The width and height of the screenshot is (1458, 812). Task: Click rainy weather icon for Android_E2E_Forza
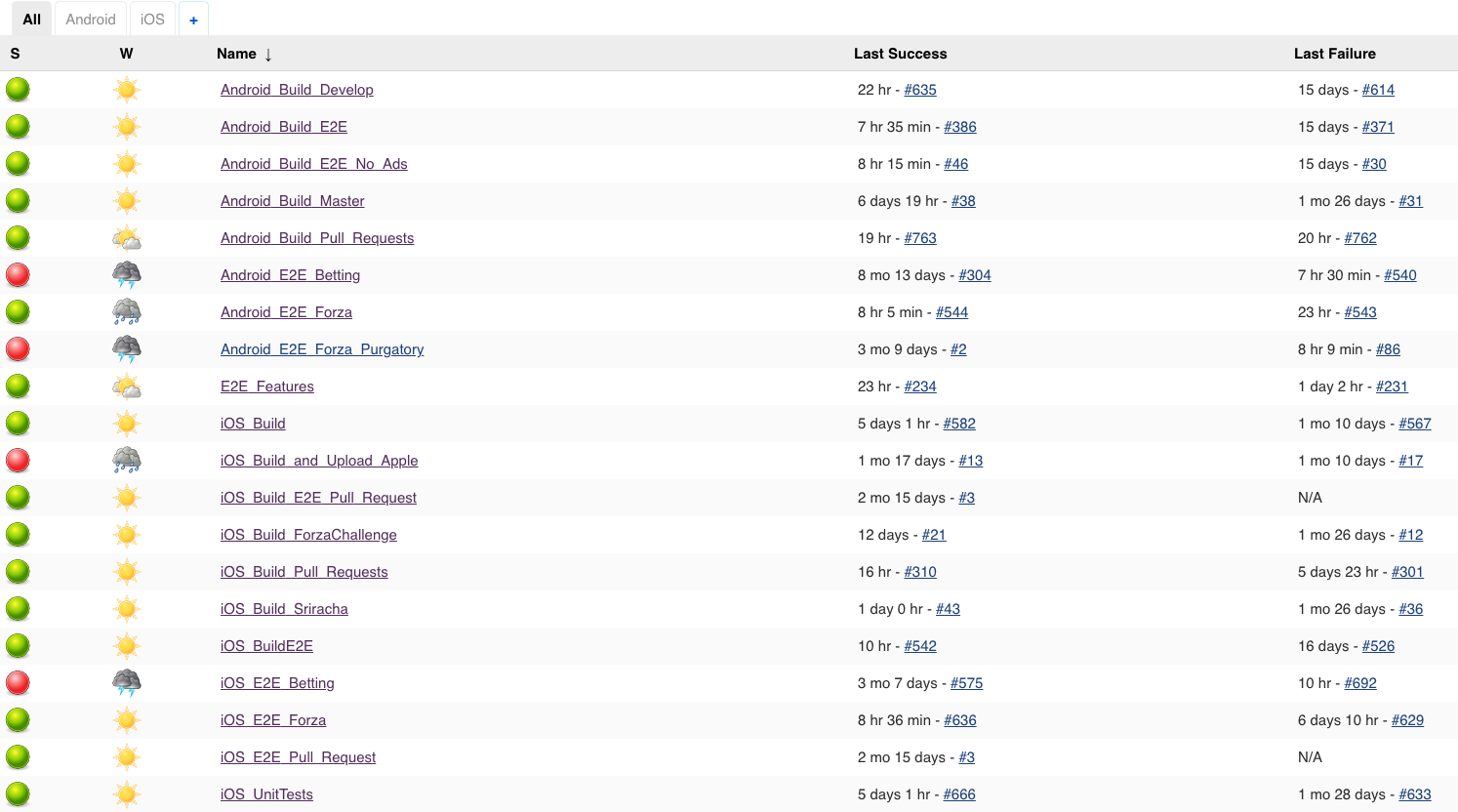126,312
